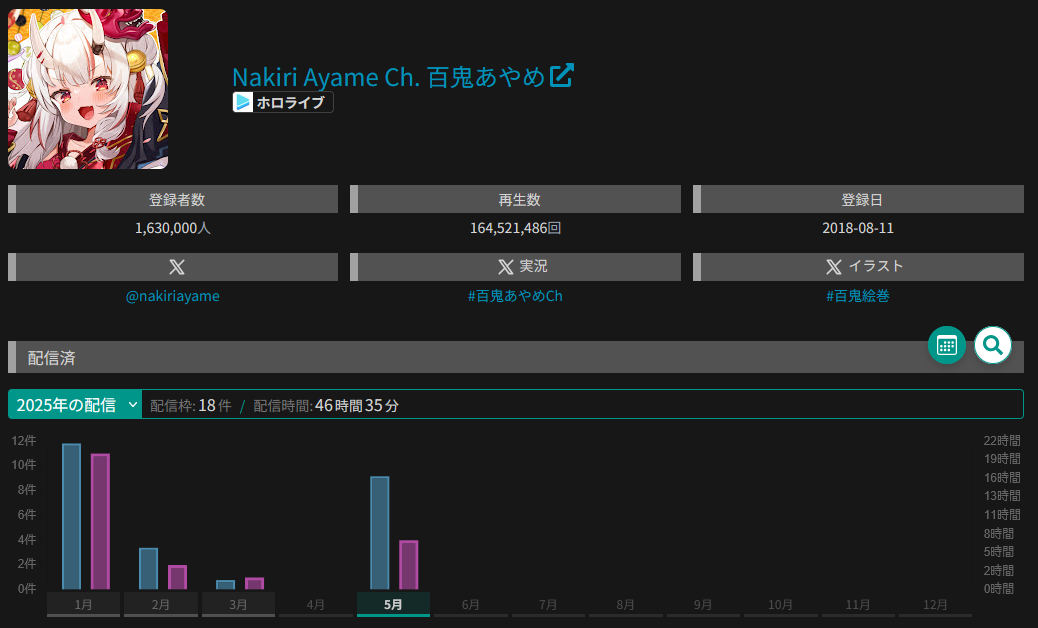The width and height of the screenshot is (1038, 628).
Task: Click the calendar round button
Action: pos(947,345)
